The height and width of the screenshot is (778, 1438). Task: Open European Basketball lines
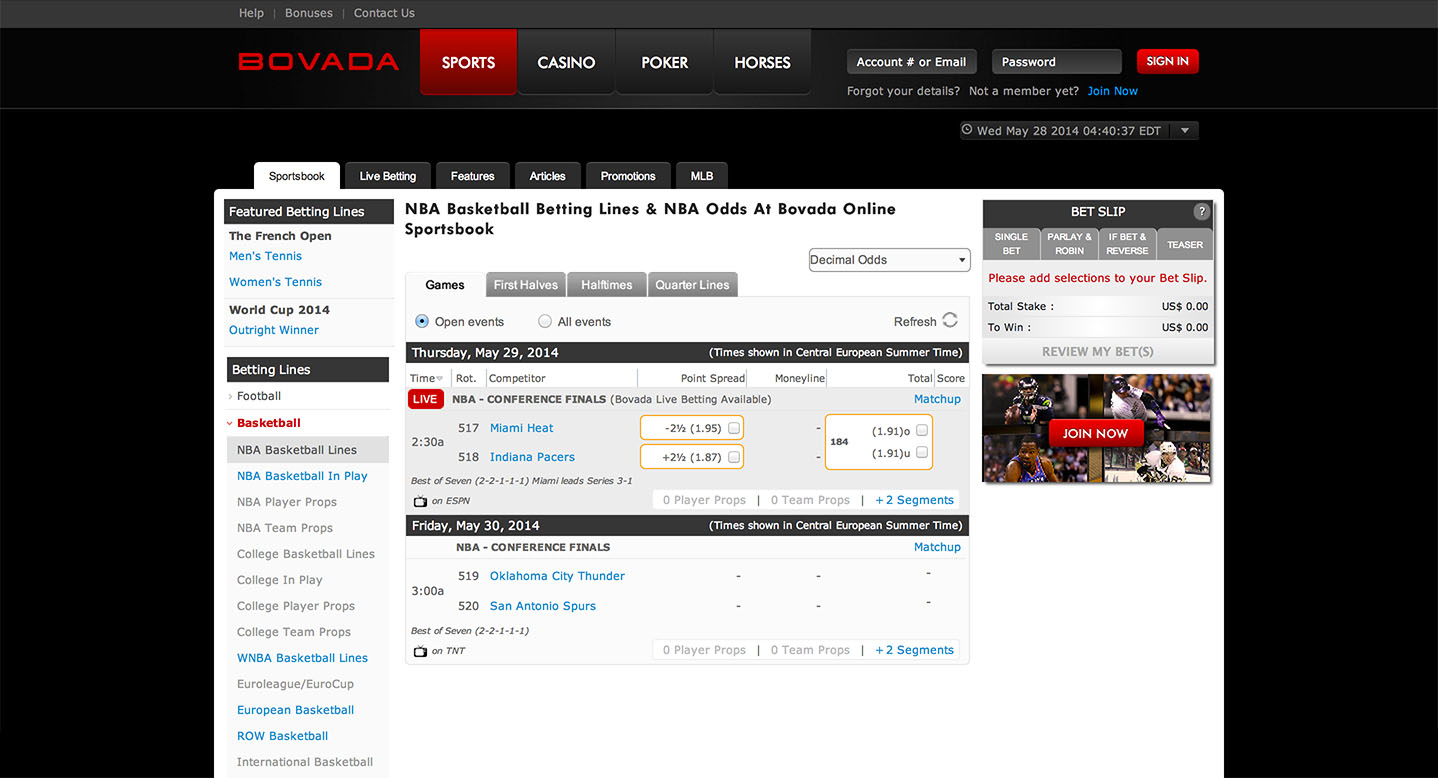point(295,710)
